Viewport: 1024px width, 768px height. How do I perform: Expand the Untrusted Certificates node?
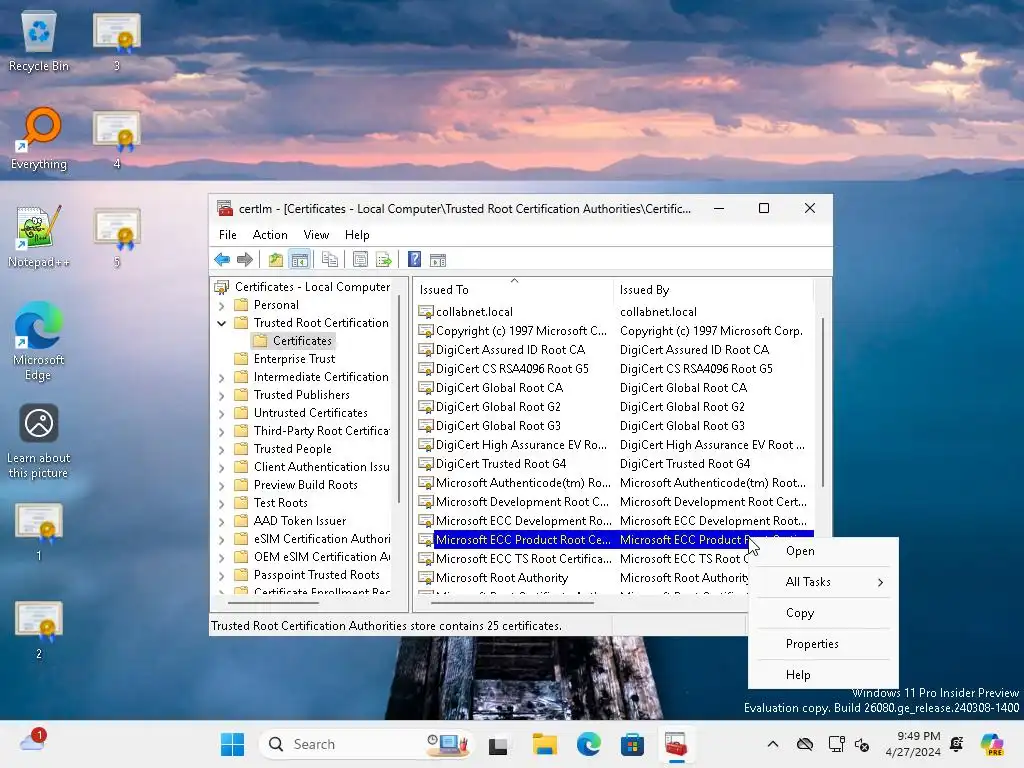[221, 413]
